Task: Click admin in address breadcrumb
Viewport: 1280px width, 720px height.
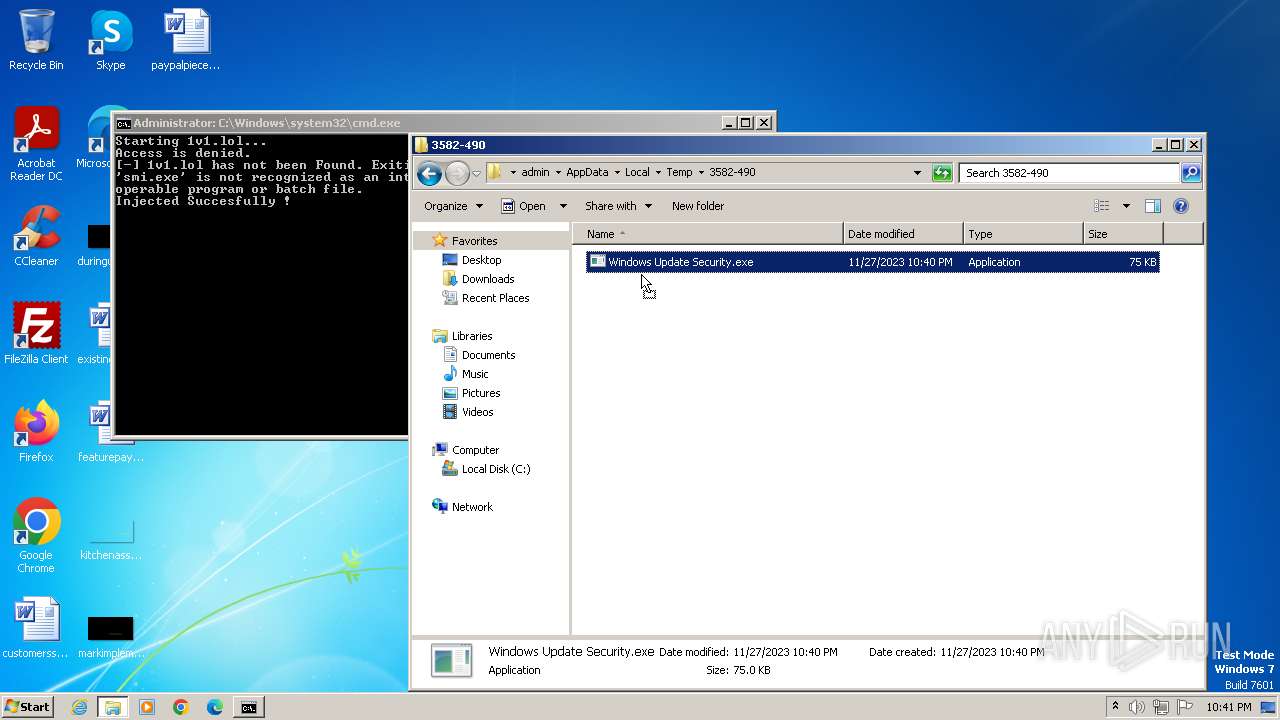Action: click(535, 172)
